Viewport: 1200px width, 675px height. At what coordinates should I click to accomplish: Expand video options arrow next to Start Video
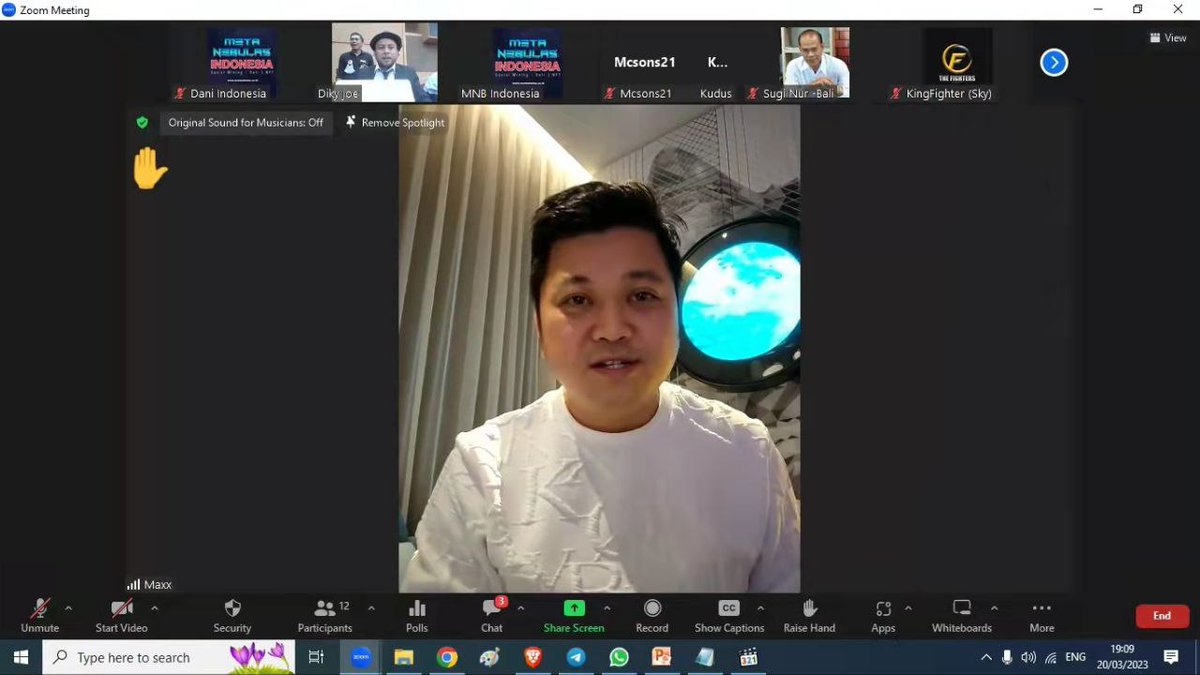154,608
